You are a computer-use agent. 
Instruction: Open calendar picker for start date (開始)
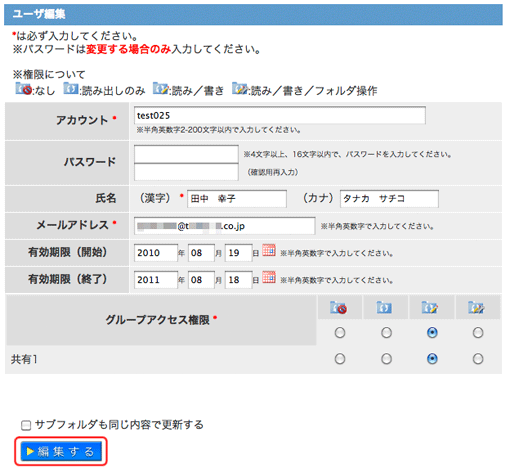point(269,250)
